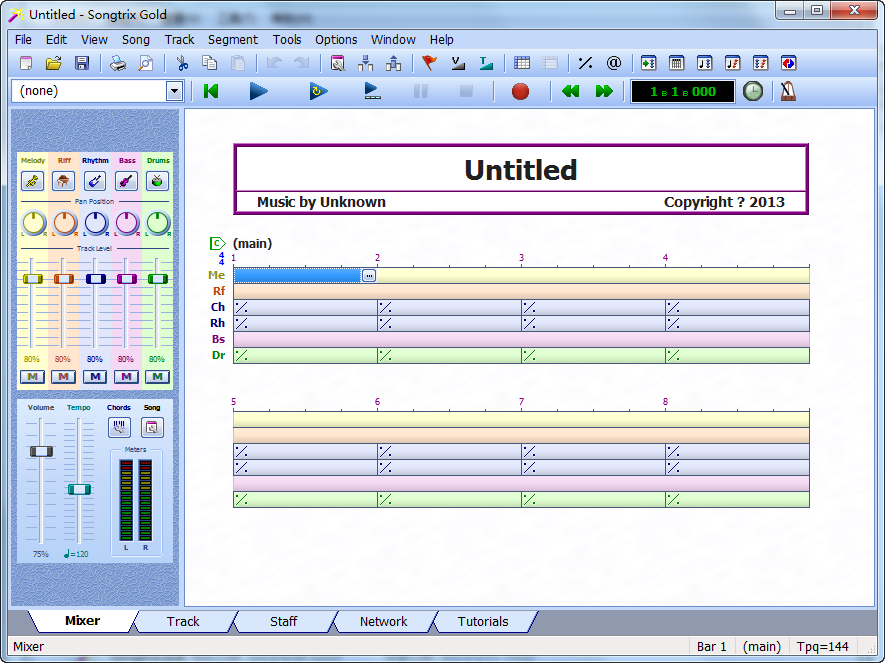Click the Save floppy disk icon
Viewport: 885px width, 663px height.
click(82, 64)
